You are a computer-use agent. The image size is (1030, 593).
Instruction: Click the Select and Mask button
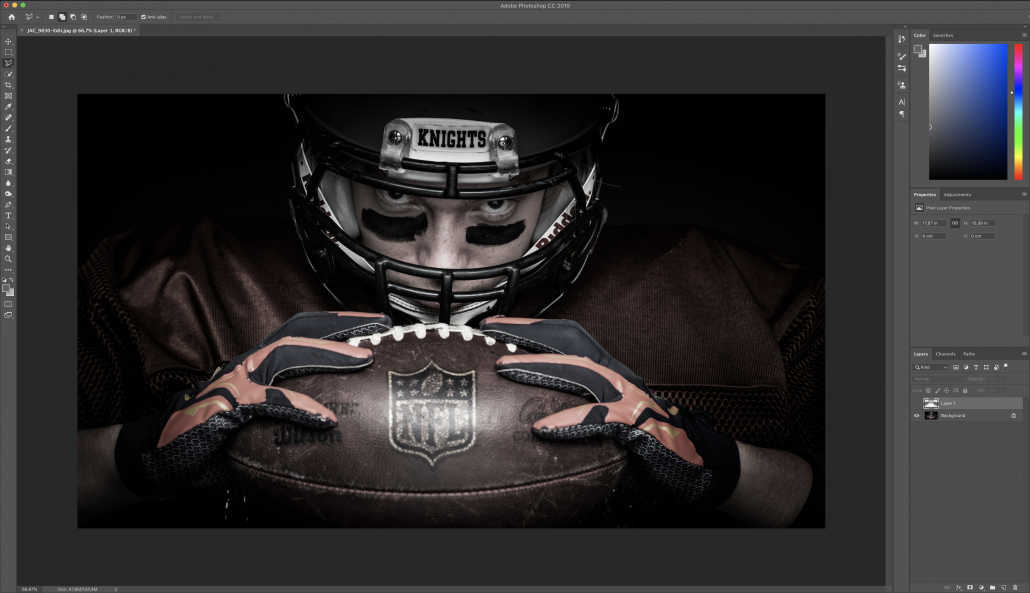[197, 17]
